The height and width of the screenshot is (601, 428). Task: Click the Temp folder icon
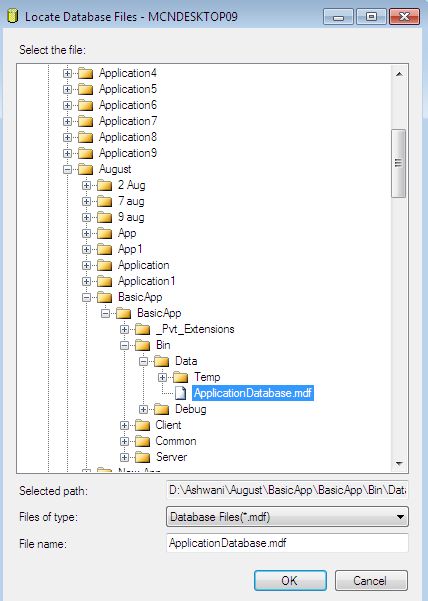click(x=180, y=378)
